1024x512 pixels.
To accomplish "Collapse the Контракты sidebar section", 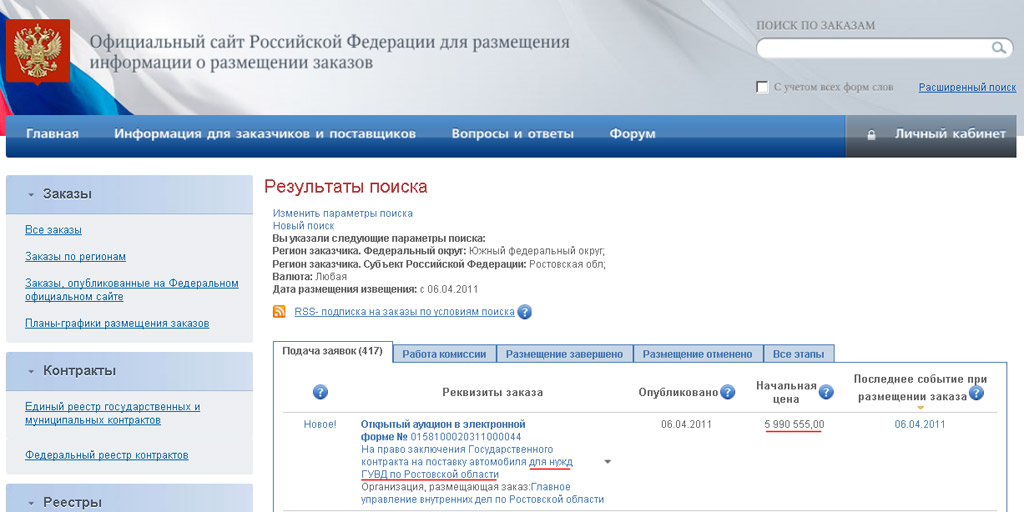I will click(31, 371).
